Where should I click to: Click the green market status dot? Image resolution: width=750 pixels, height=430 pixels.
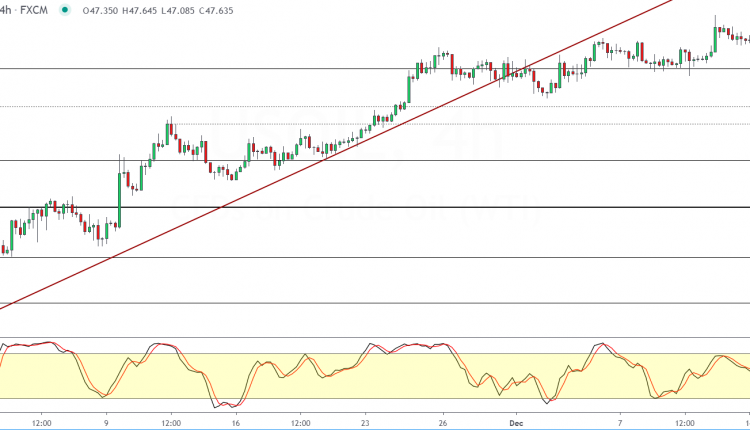65,11
